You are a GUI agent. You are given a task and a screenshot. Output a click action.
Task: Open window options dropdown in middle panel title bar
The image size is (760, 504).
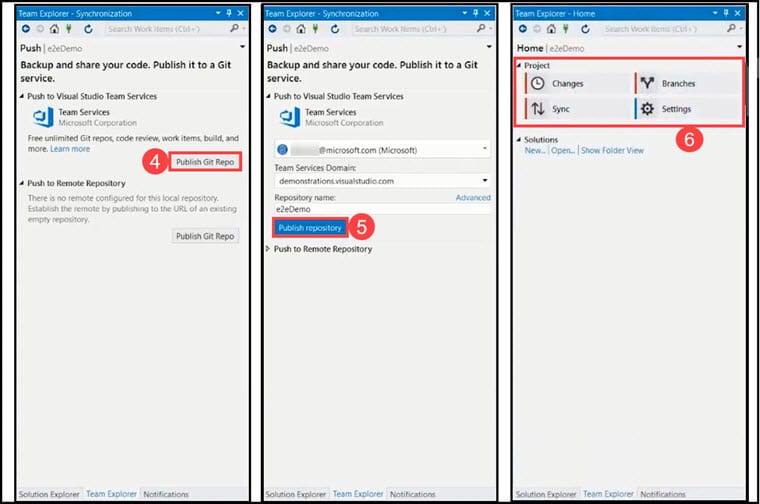coord(465,13)
